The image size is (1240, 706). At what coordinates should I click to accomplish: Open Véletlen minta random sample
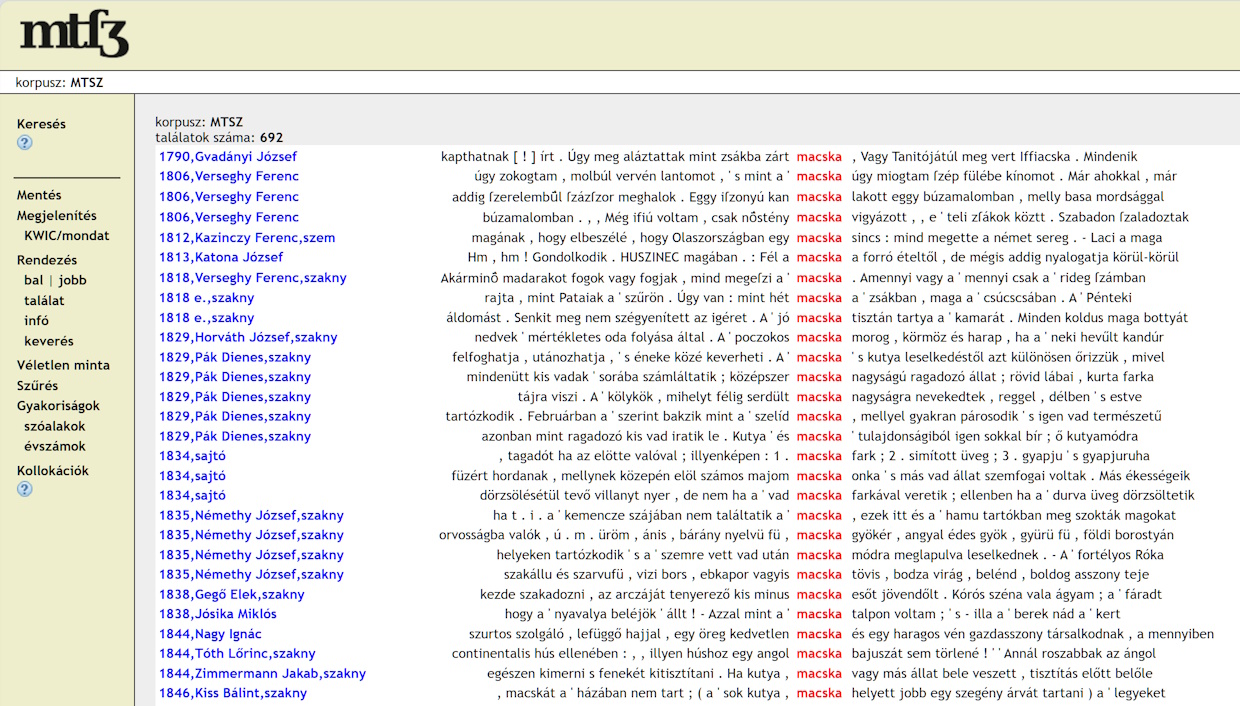tap(63, 365)
